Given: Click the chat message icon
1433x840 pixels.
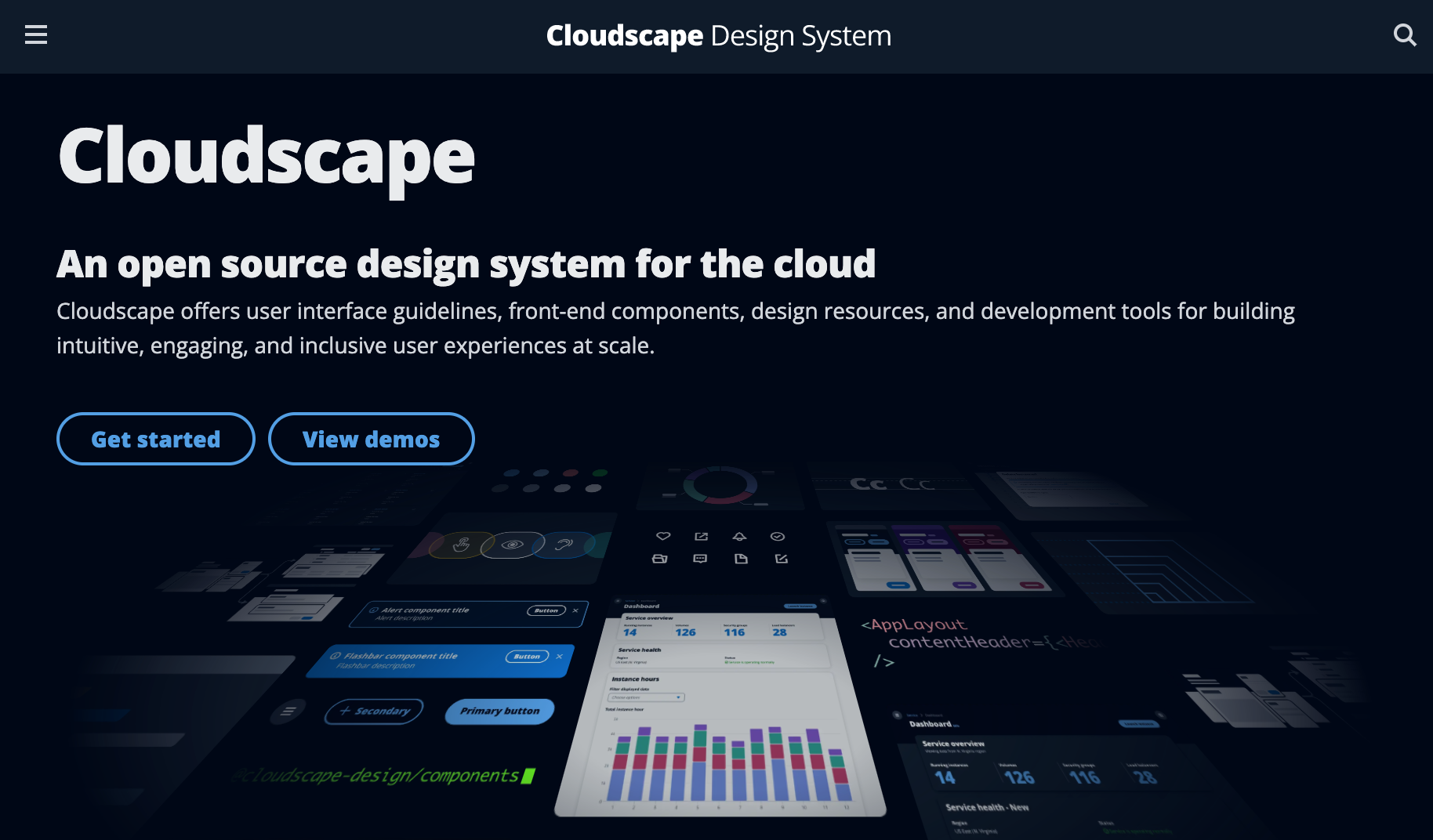Looking at the screenshot, I should [x=699, y=559].
